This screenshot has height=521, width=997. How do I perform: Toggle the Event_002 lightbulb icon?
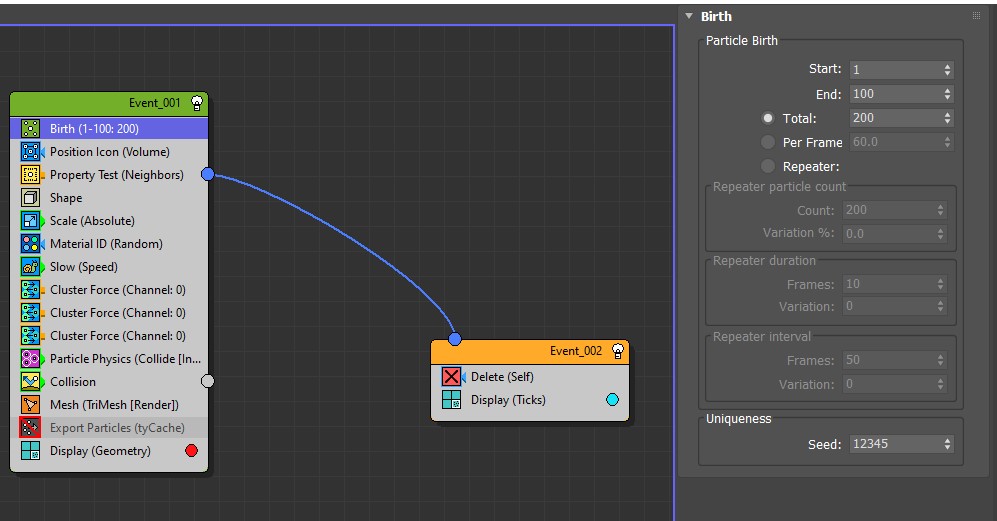point(617,351)
